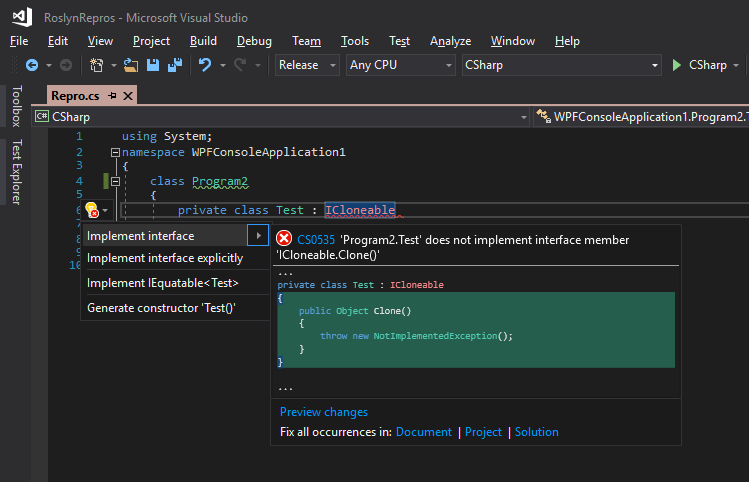Click the C# project icon in navigation bar
Viewport: 749px width, 482px height.
click(42, 116)
